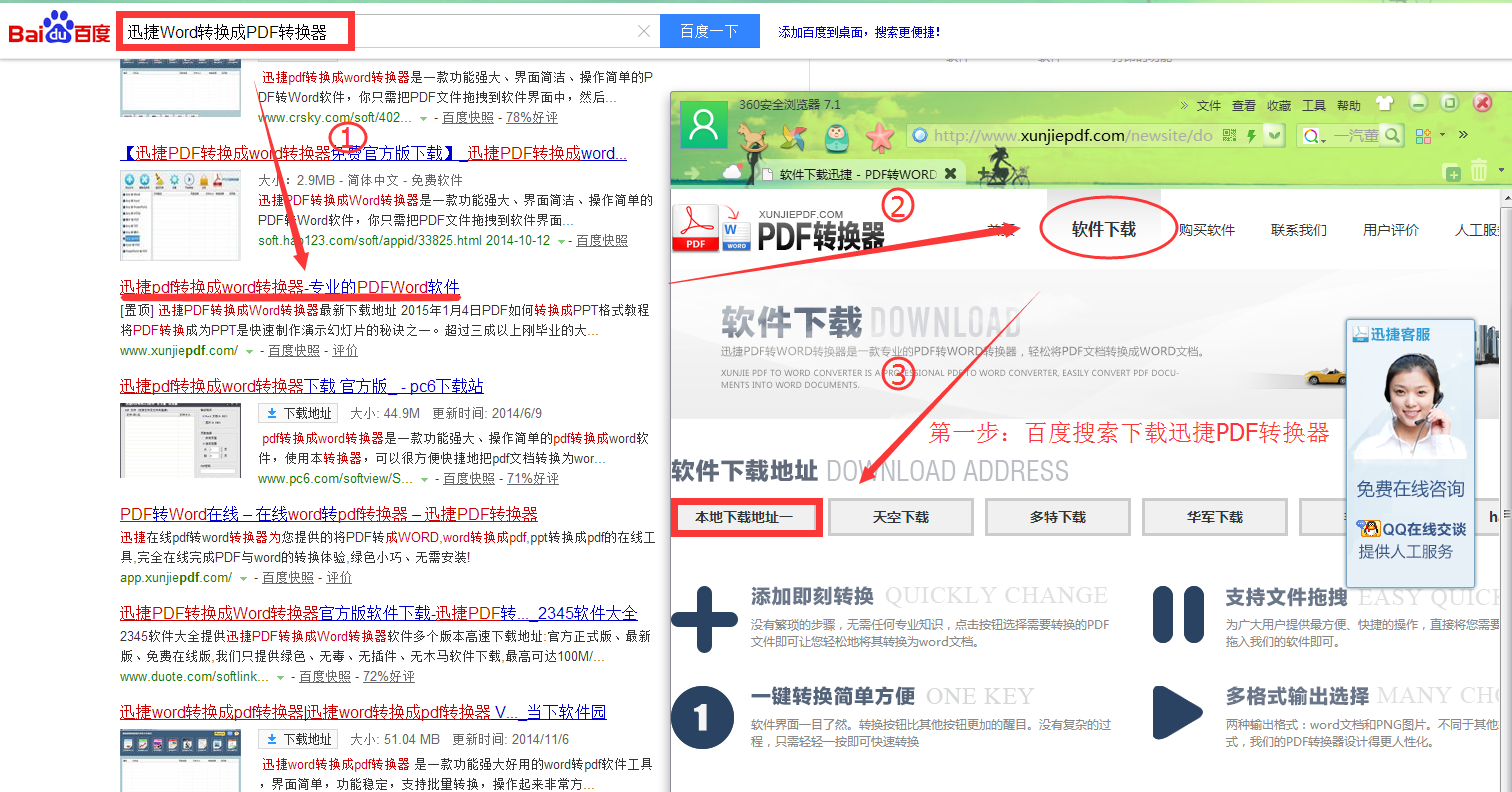1512x792 pixels.
Task: Open the 迅捷pdf转换成word转换器-专业的PDFWord软件 result
Action: point(290,287)
